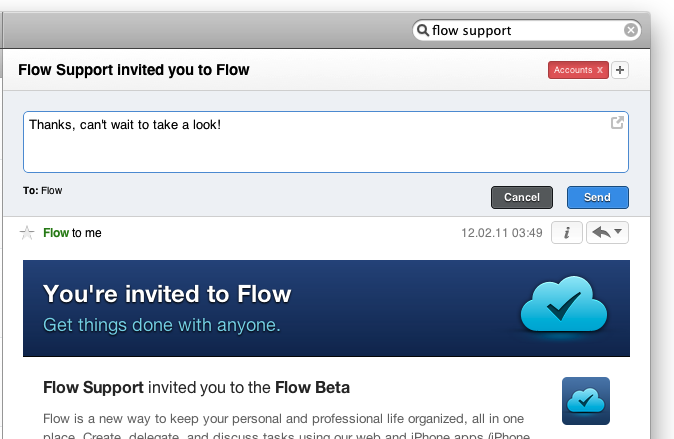Click the 'flow support' search field
The width and height of the screenshot is (674, 439).
tap(527, 30)
